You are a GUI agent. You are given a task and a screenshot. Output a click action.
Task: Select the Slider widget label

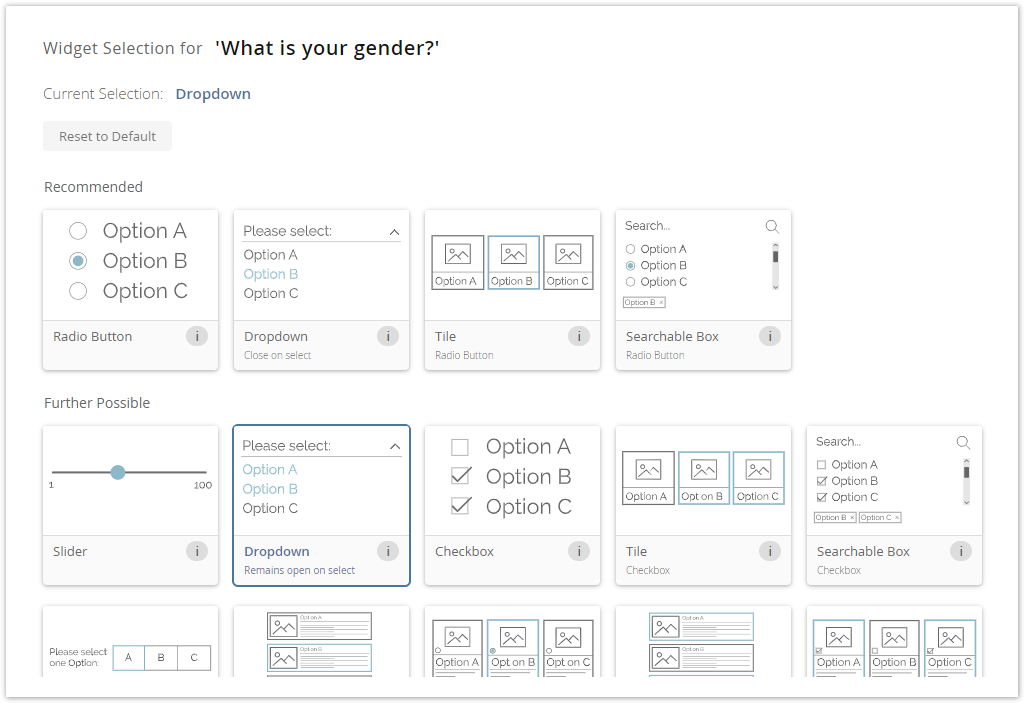pos(70,551)
